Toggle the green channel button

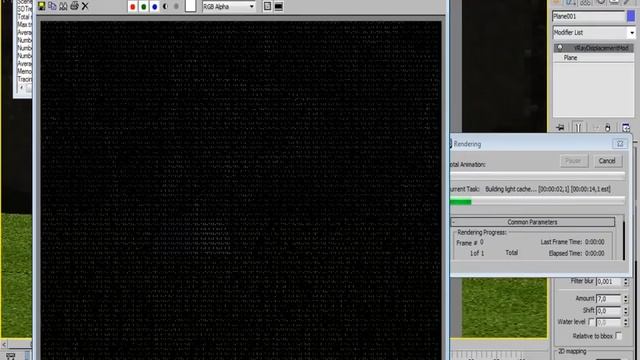[144, 7]
